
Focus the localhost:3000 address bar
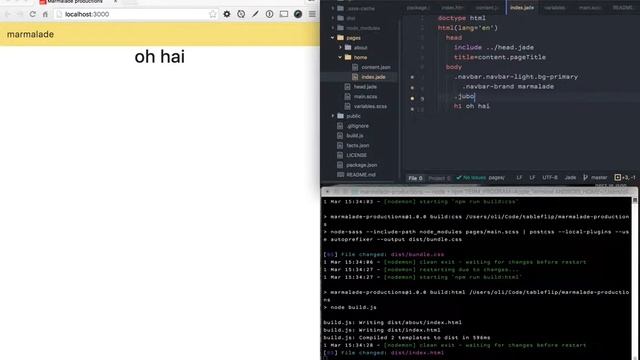(135, 14)
